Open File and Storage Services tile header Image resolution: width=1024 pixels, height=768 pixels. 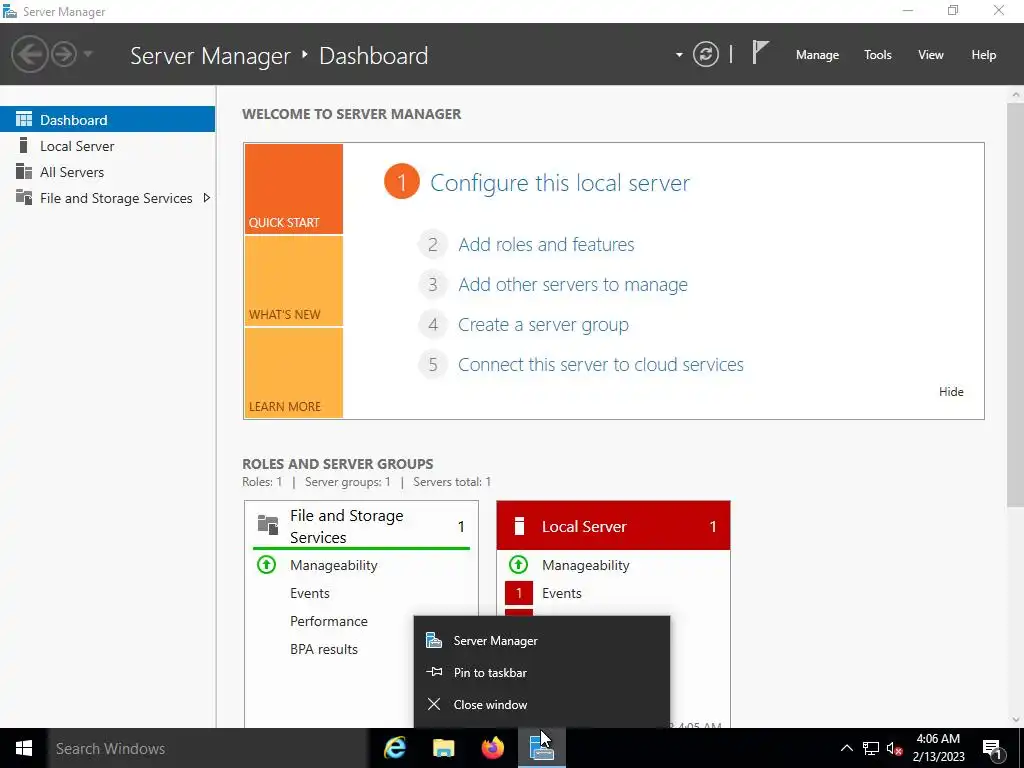(361, 526)
